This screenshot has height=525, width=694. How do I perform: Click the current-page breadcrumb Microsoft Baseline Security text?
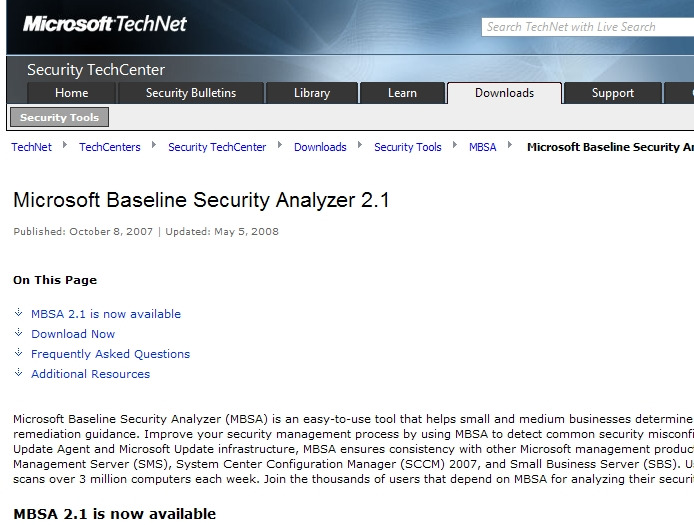click(610, 147)
